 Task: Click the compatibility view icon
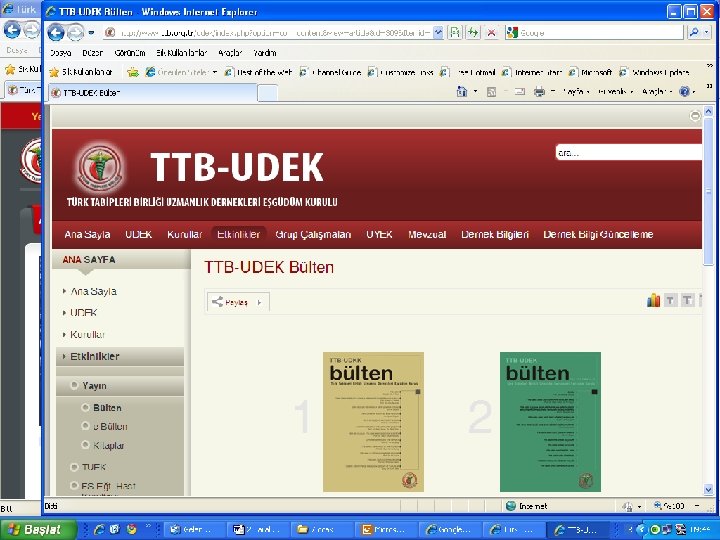[x=454, y=33]
